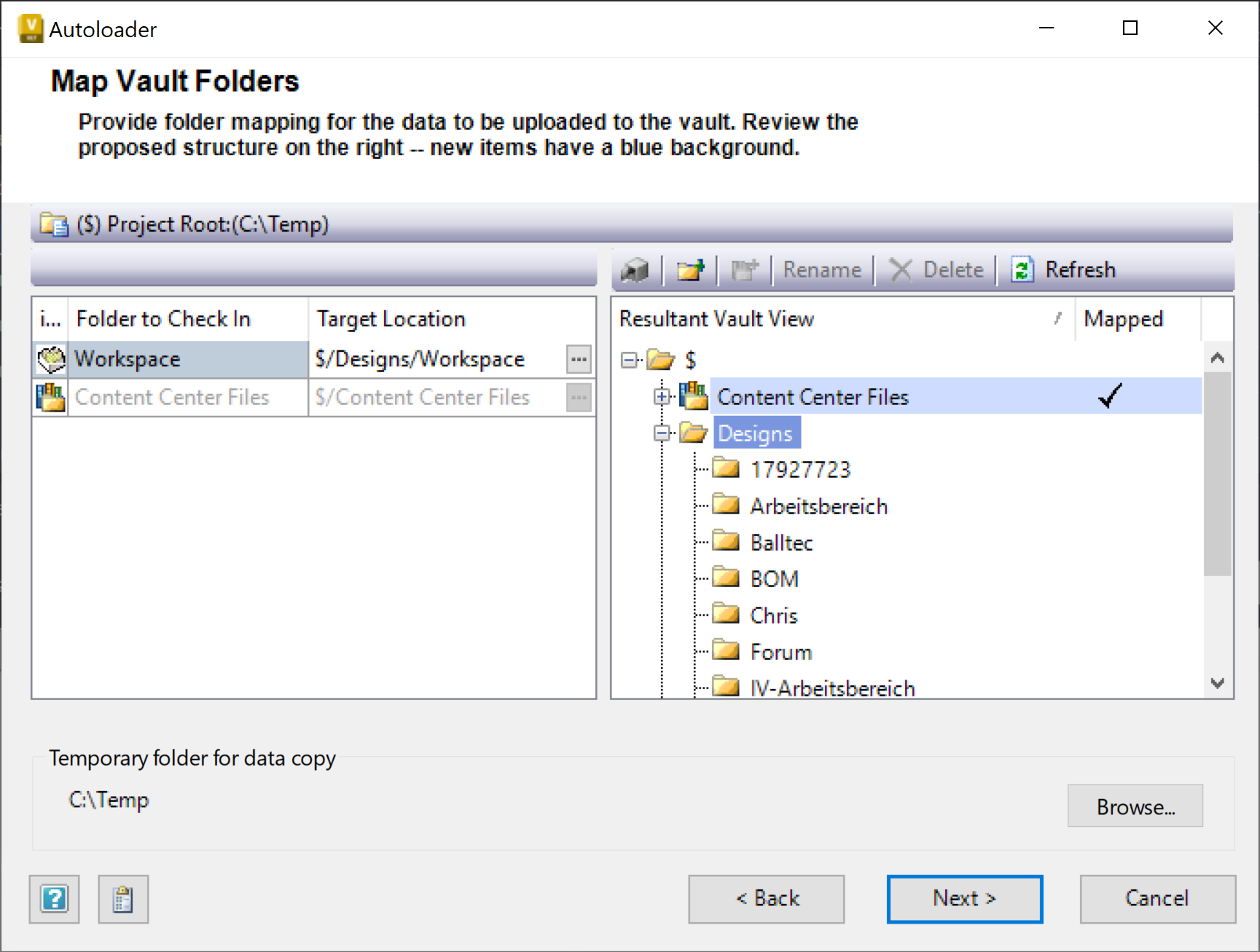The width and height of the screenshot is (1260, 952).
Task: Click Rename in the vault toolbar
Action: [x=821, y=270]
